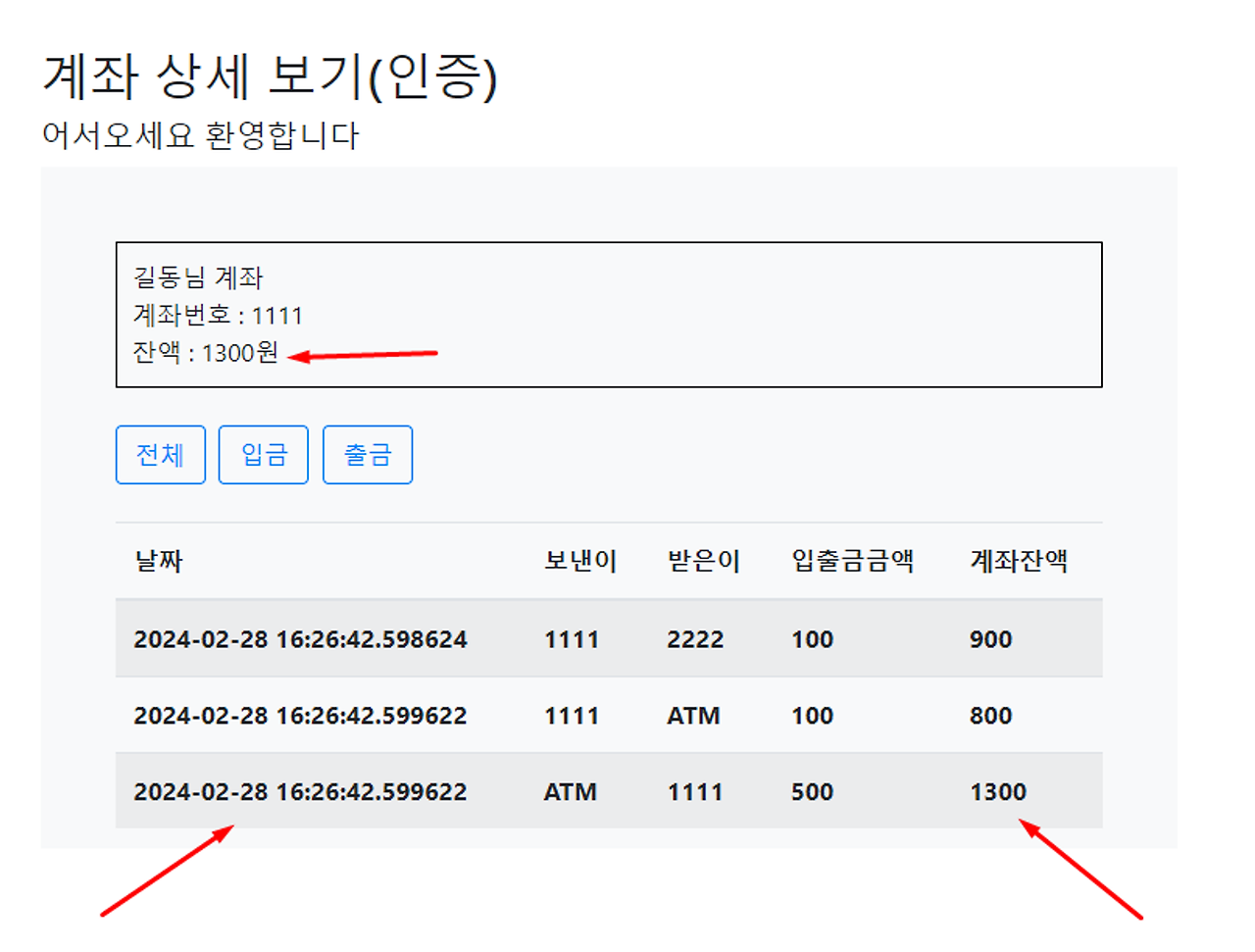Click sender 1111 in the row with balance 900

tap(572, 639)
